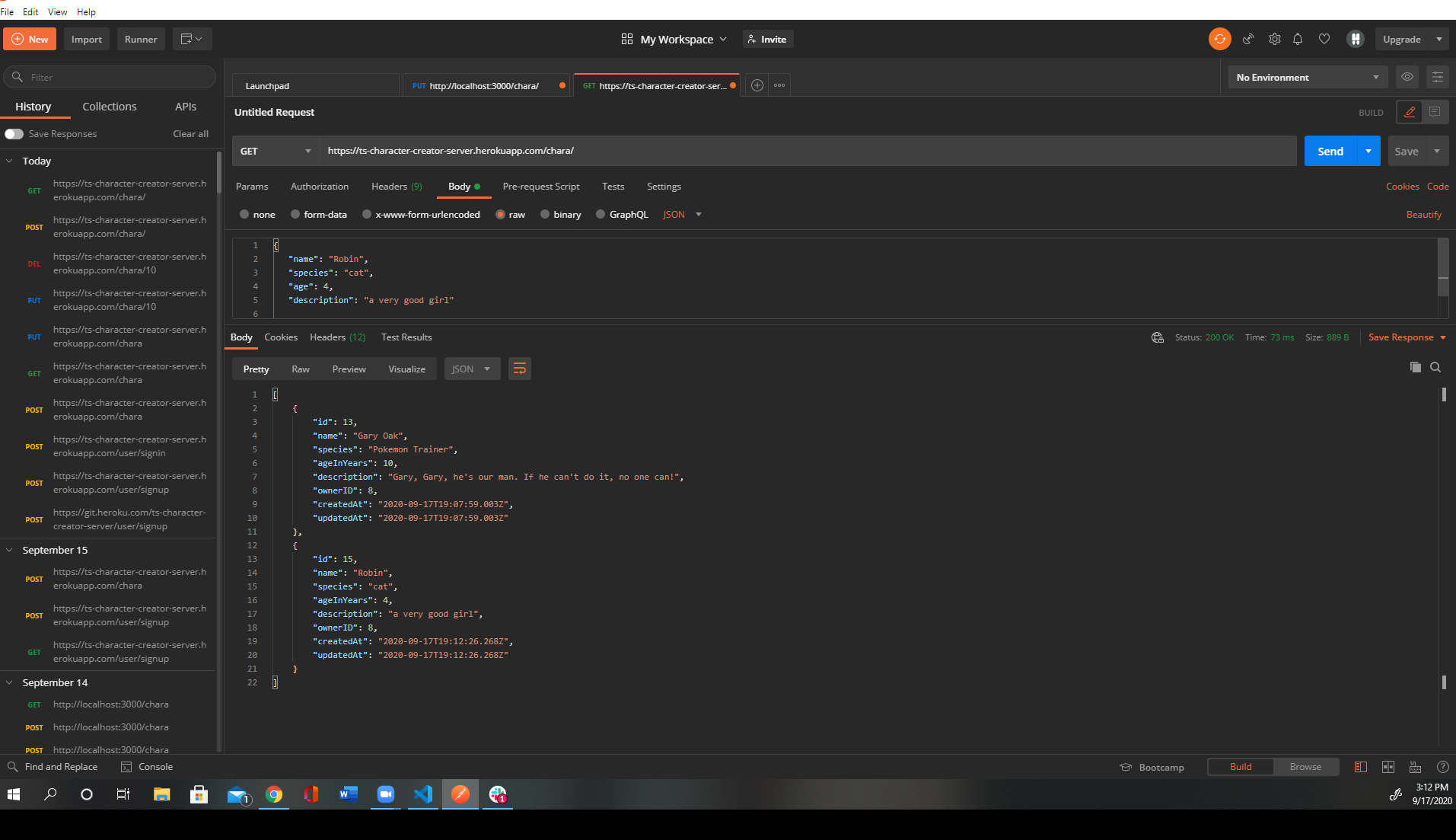1456x840 pixels.
Task: Open Zoom from taskbar
Action: [386, 794]
